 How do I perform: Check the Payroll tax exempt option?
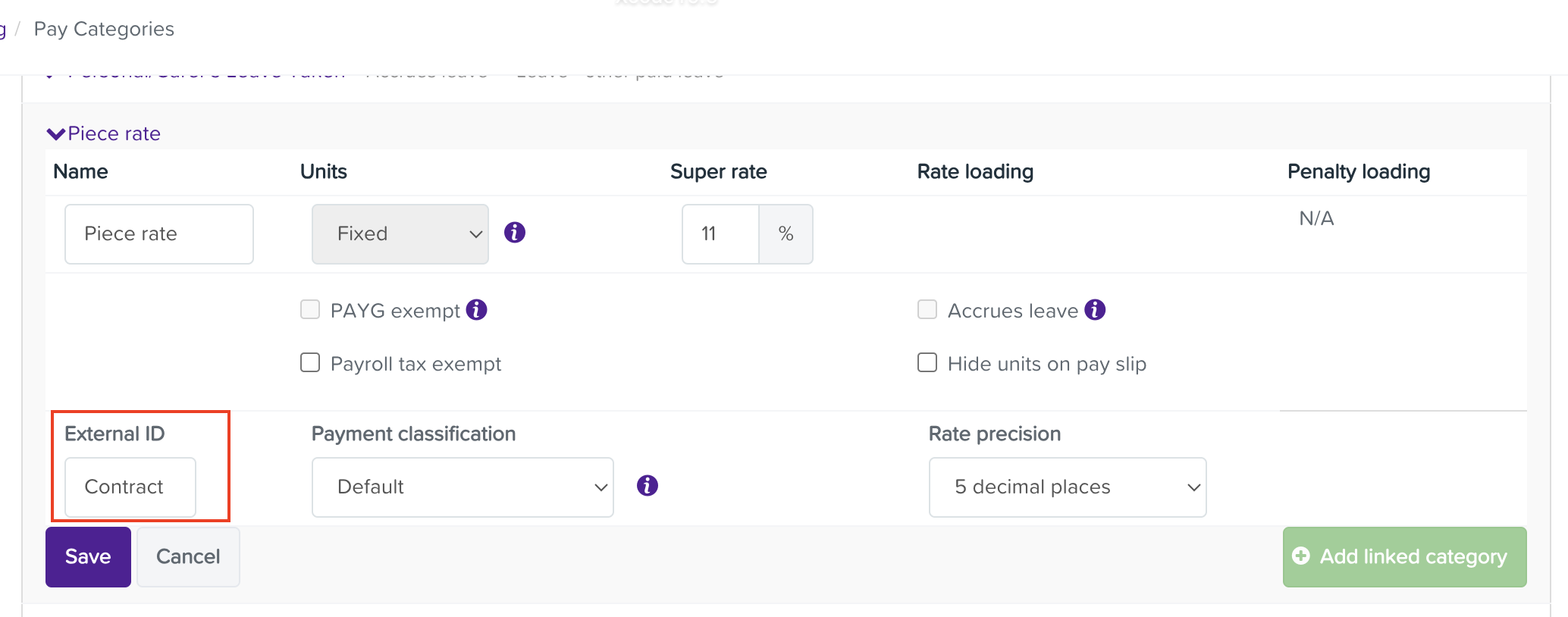click(x=310, y=362)
